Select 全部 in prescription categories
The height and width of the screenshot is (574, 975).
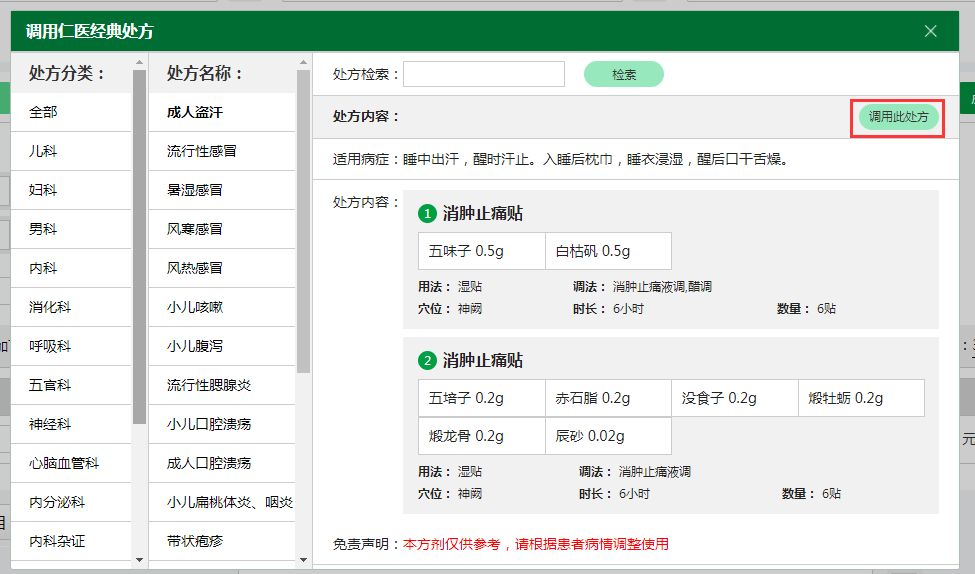pyautogui.click(x=43, y=112)
